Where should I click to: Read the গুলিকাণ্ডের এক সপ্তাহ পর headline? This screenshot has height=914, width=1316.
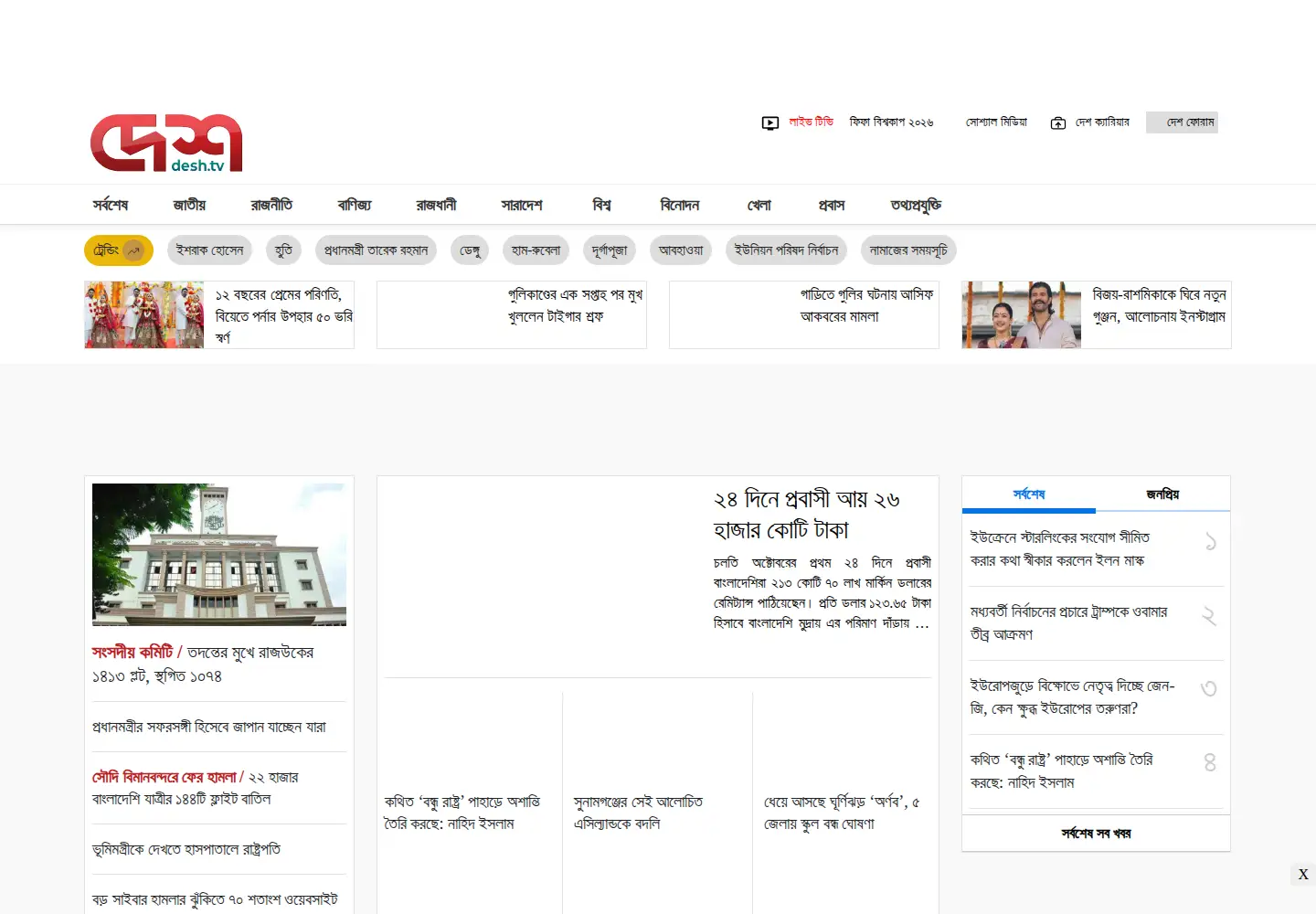576,305
